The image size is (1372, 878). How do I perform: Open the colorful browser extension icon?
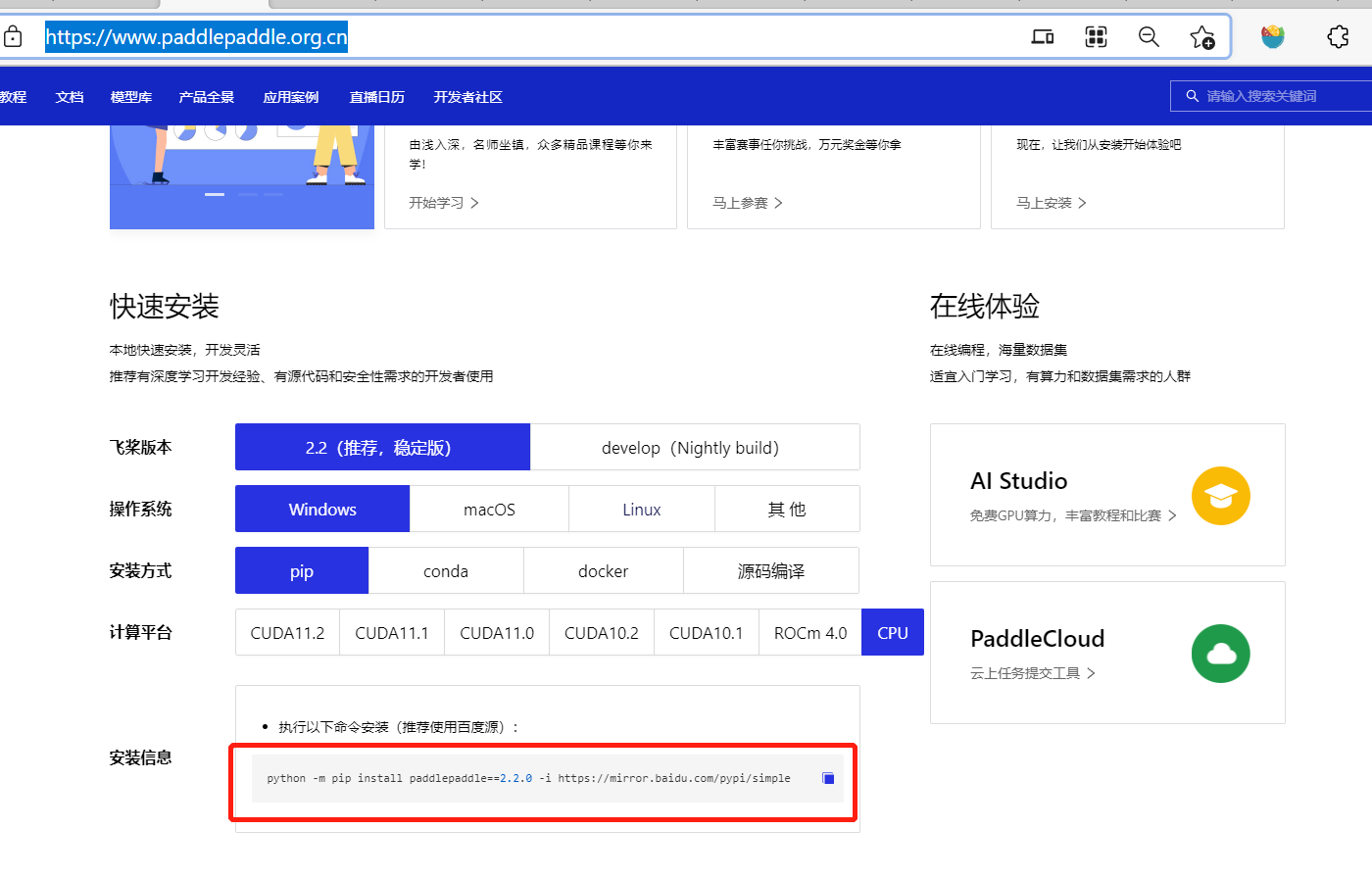(x=1273, y=37)
